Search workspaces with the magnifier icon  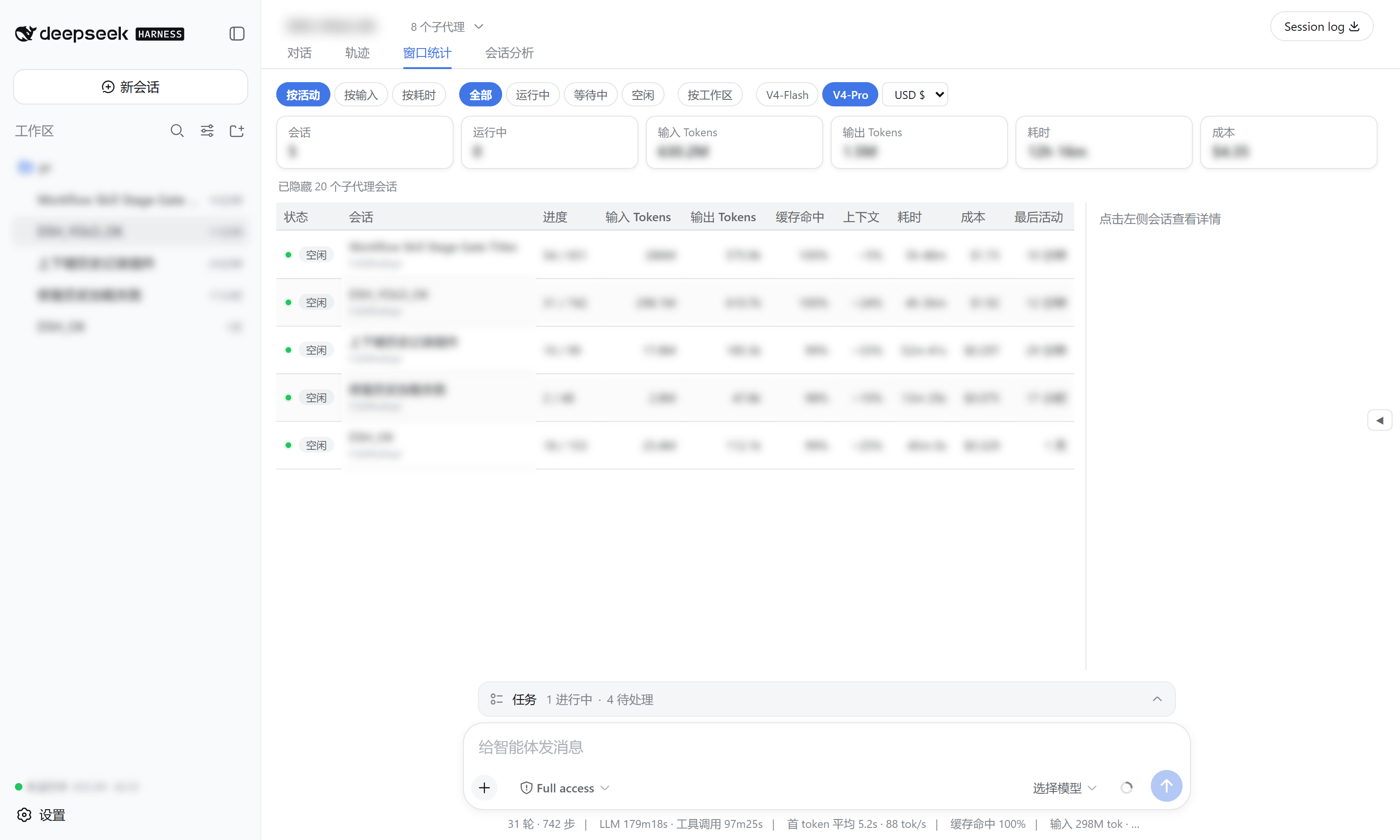pyautogui.click(x=177, y=131)
